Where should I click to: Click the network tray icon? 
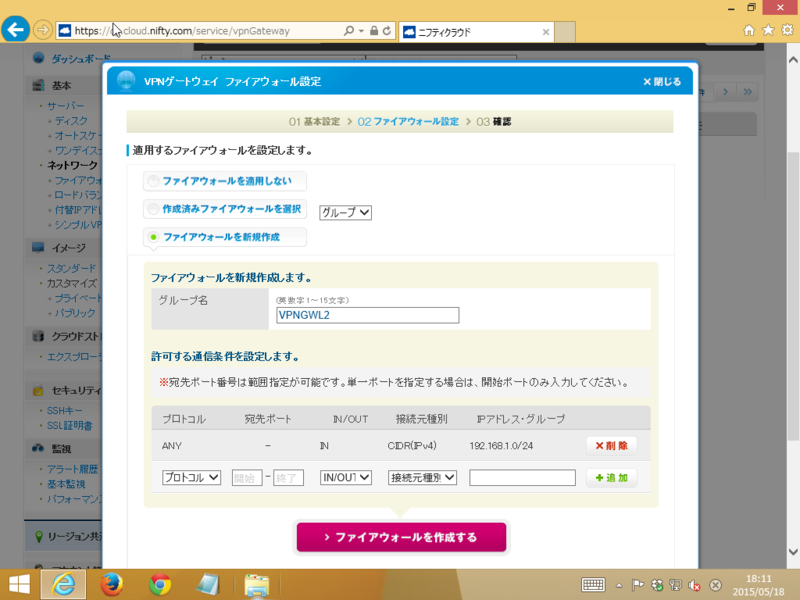[x=676, y=585]
